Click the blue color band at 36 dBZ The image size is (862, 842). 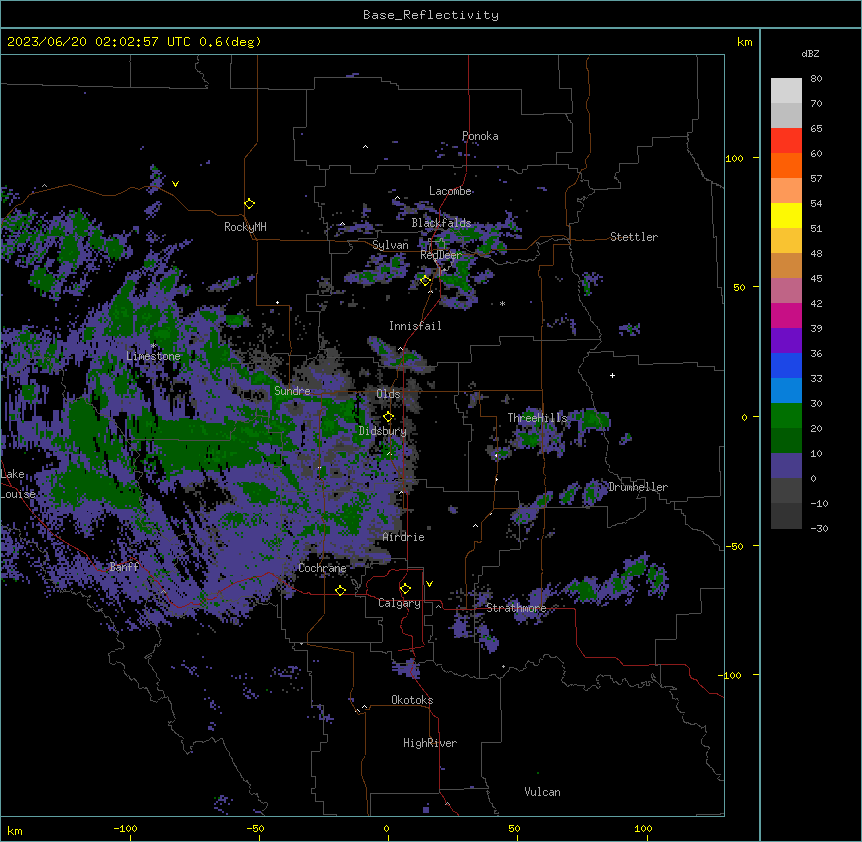(786, 365)
